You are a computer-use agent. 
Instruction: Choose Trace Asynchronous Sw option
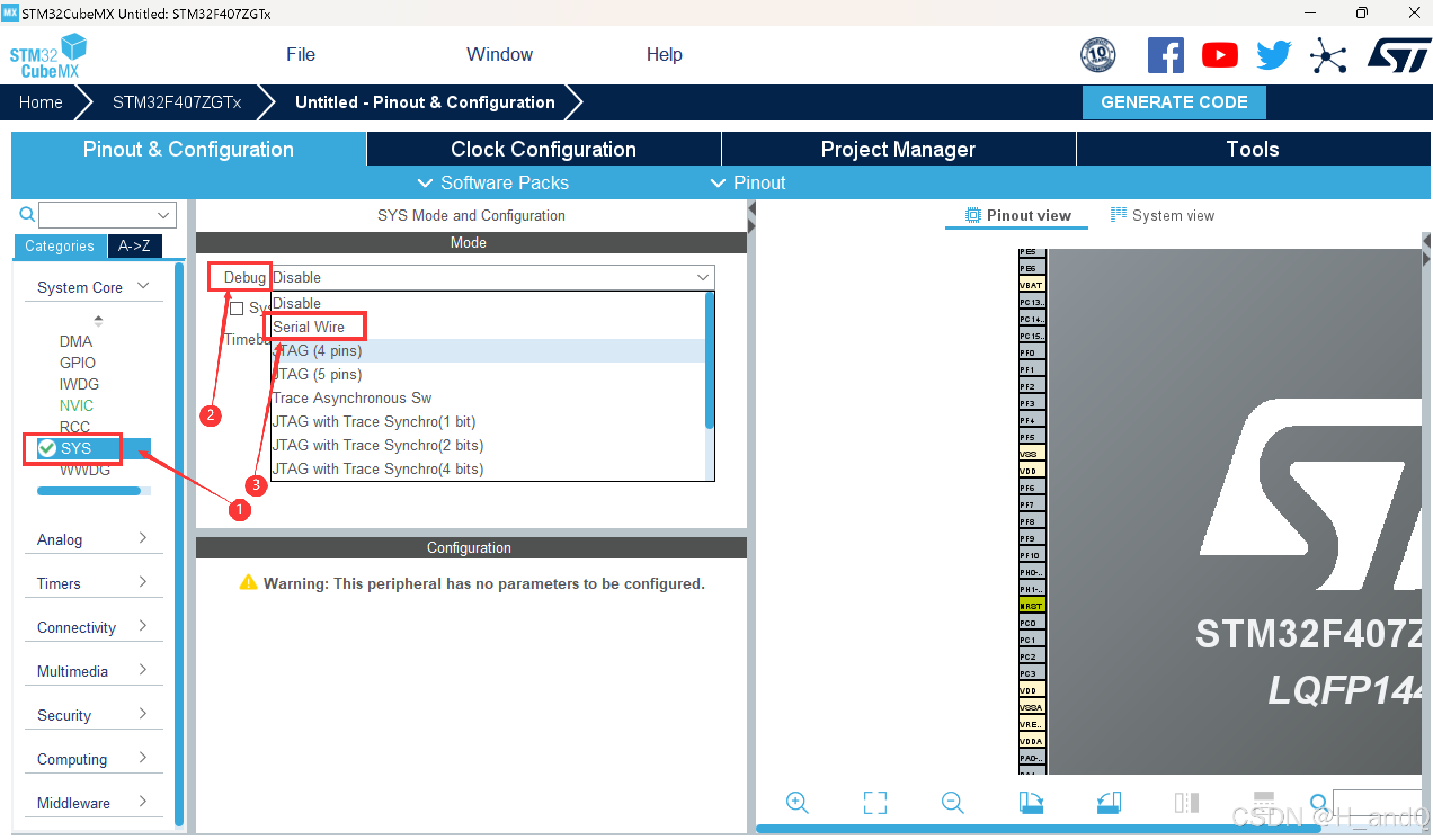[x=488, y=399]
